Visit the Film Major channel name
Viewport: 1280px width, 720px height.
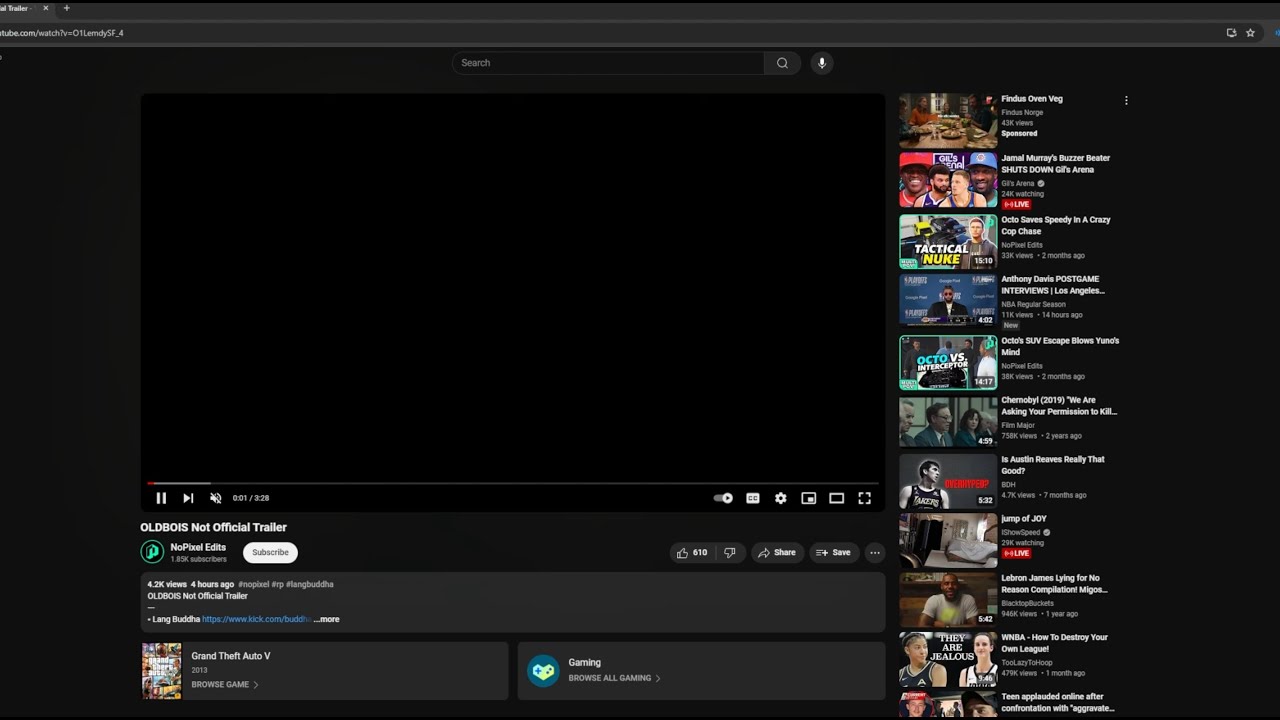1018,425
